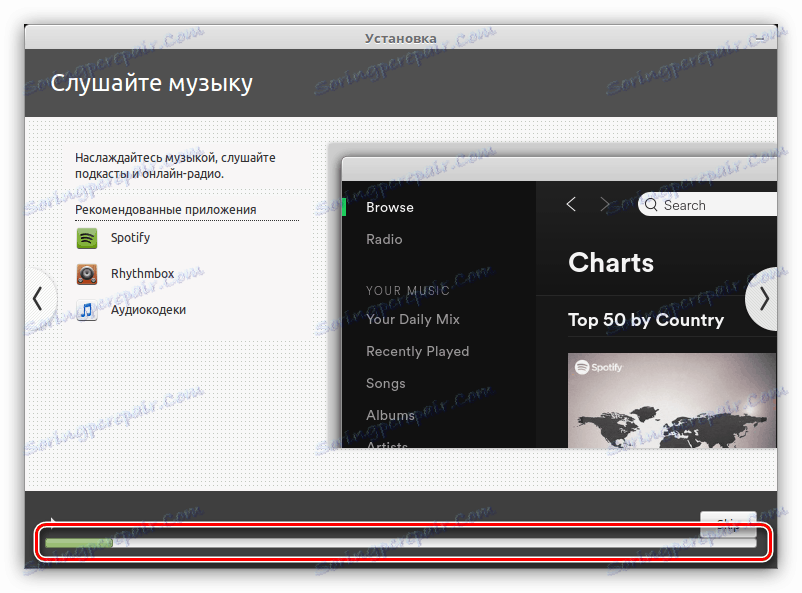Image resolution: width=802 pixels, height=593 pixels.
Task: Open Recently Played in sidebar
Action: click(417, 352)
